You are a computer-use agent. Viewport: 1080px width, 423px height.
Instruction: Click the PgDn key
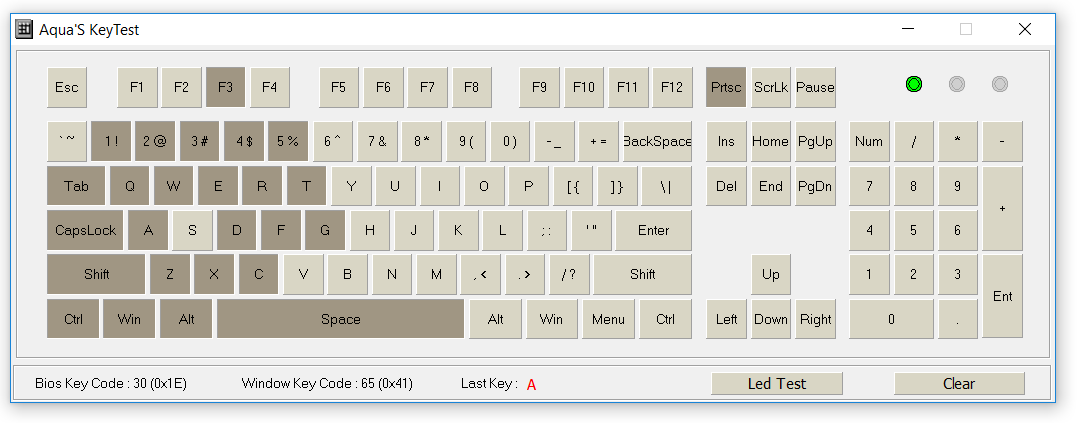[x=815, y=186]
